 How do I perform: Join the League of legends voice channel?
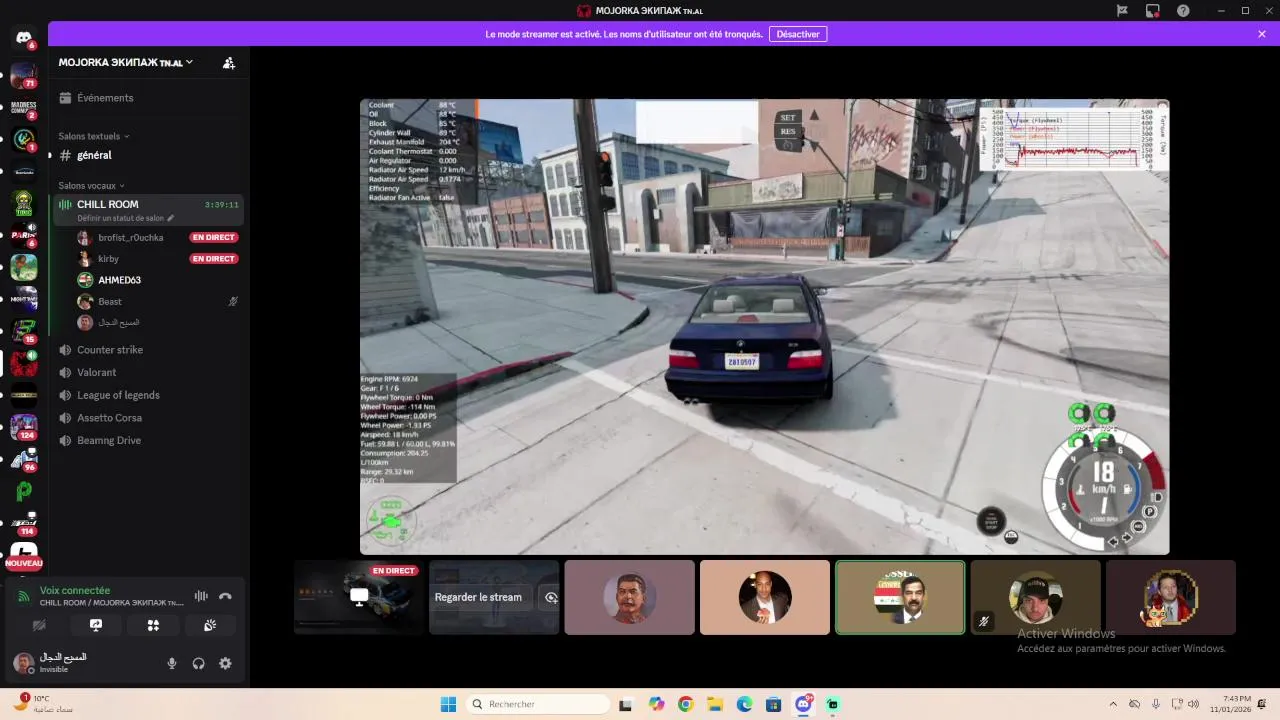(x=146, y=395)
